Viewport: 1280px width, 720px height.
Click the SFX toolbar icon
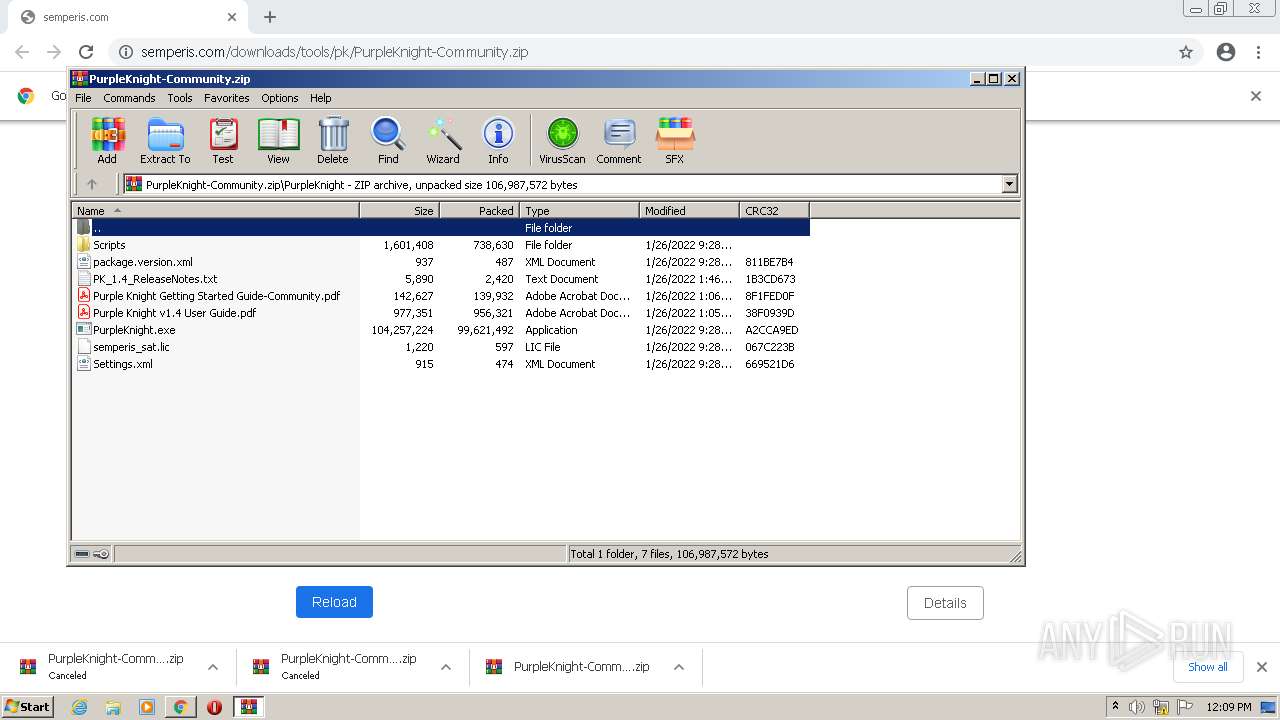tap(675, 140)
